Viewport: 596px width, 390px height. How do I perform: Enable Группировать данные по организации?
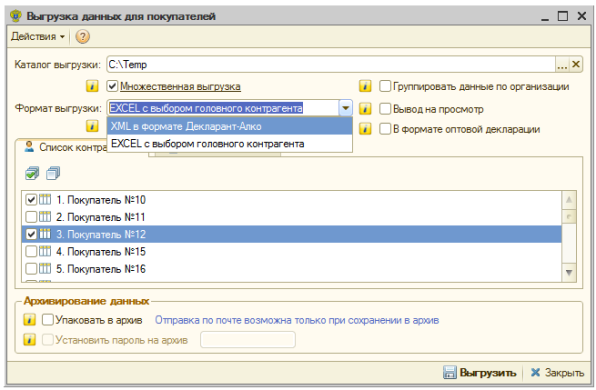[385, 86]
